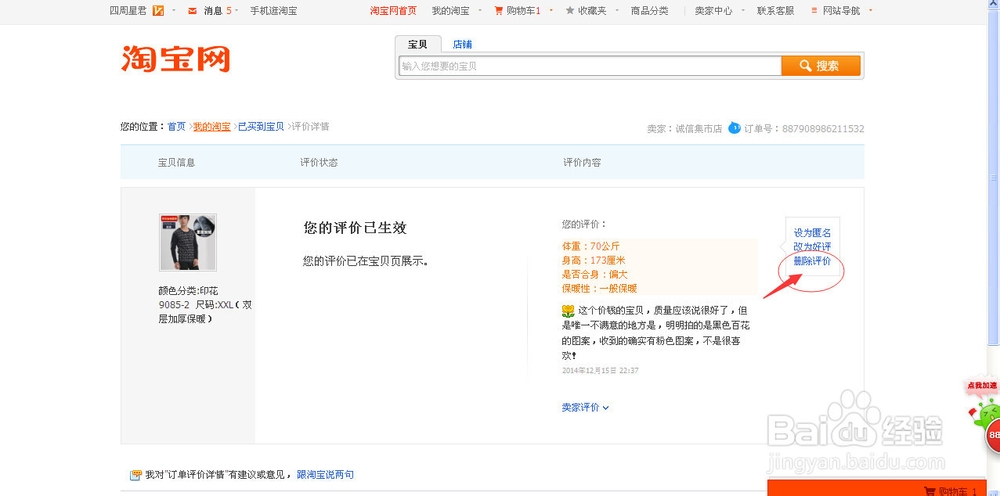Click the floating cart icon at bottom right

pyautogui.click(x=930, y=491)
